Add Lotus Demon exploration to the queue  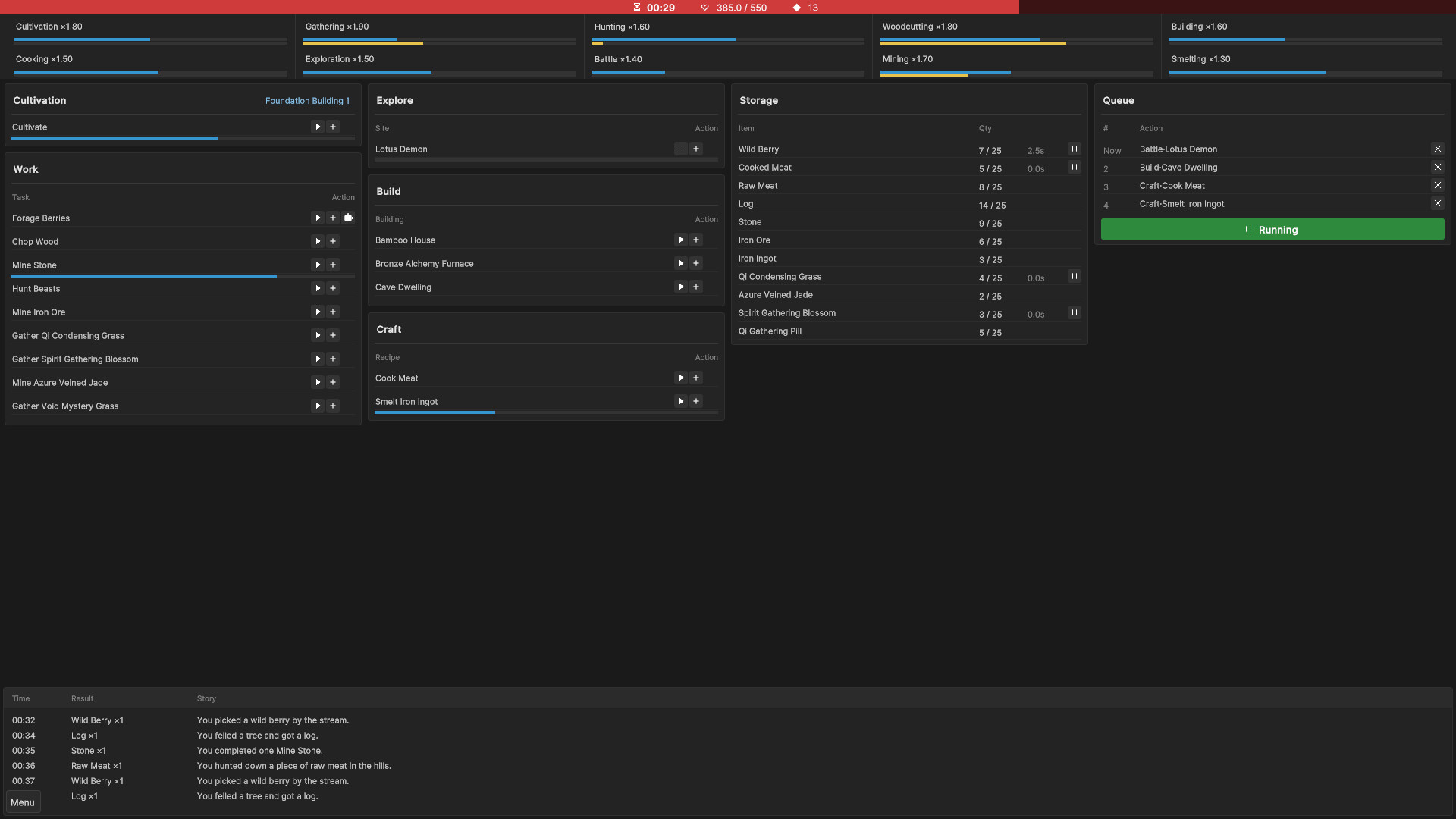[696, 149]
